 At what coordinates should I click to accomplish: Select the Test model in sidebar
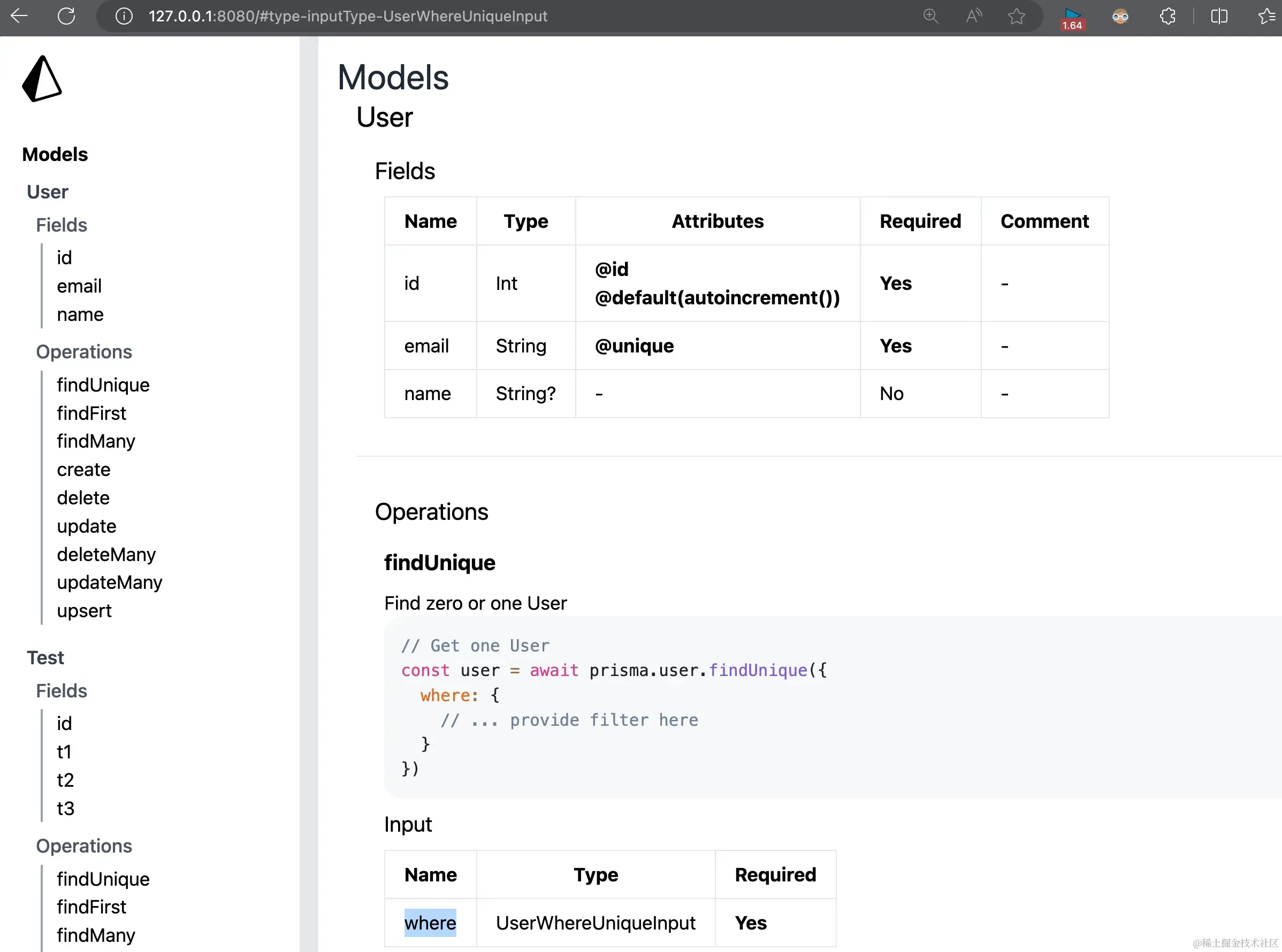click(45, 657)
